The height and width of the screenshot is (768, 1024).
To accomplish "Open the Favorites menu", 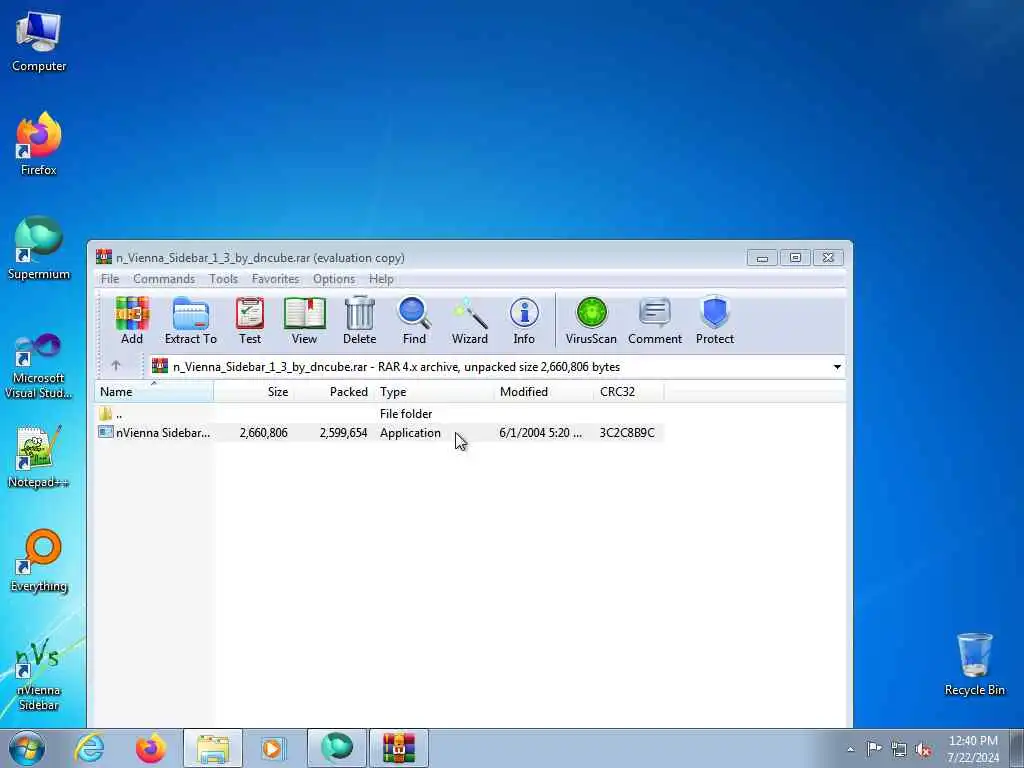I will point(276,279).
